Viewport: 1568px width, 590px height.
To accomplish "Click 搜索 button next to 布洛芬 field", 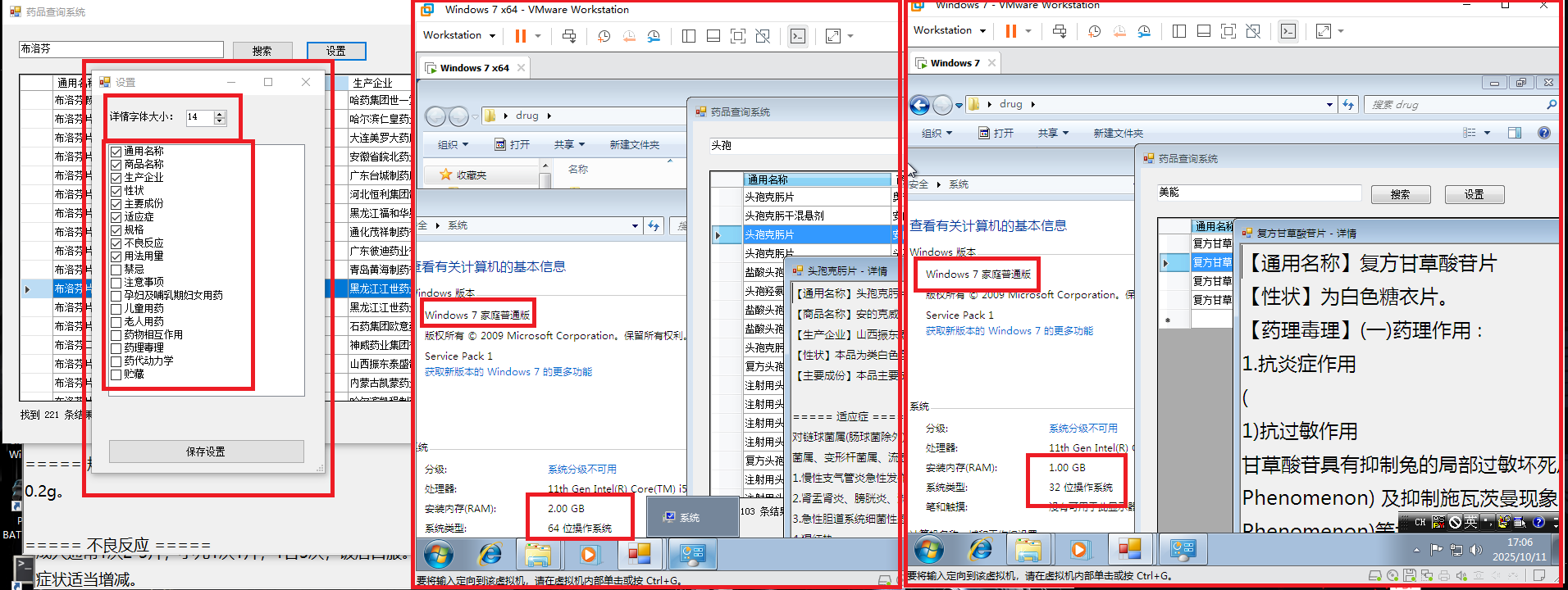I will 262,51.
